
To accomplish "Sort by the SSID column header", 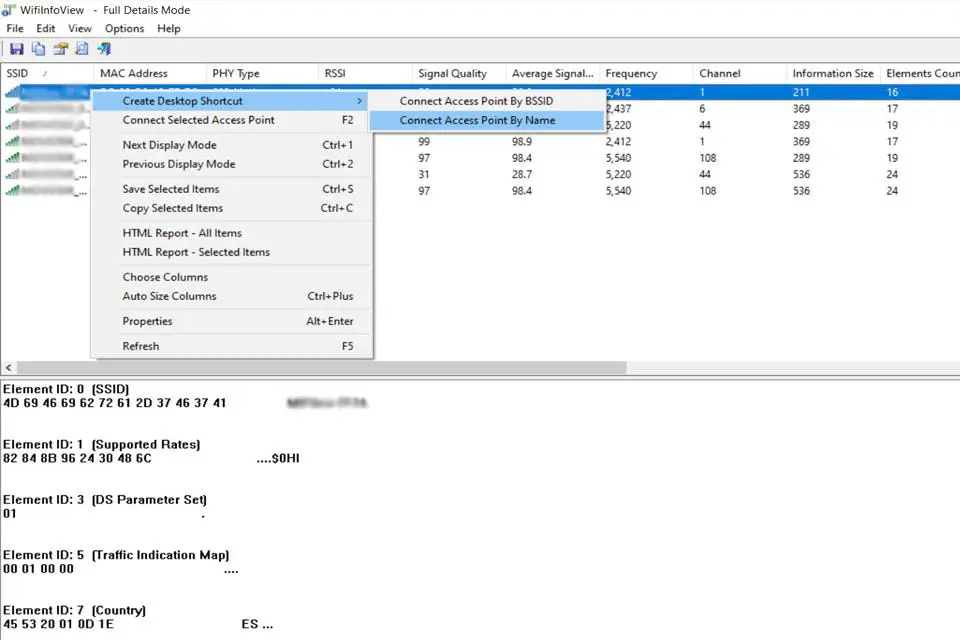I will pos(47,73).
